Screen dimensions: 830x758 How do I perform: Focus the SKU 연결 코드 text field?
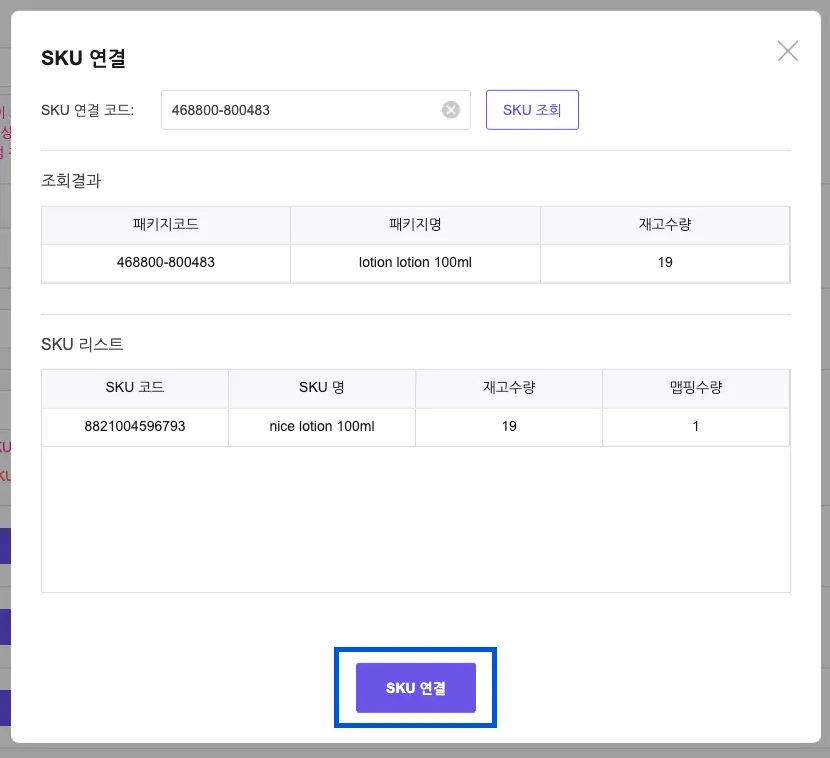click(300, 110)
